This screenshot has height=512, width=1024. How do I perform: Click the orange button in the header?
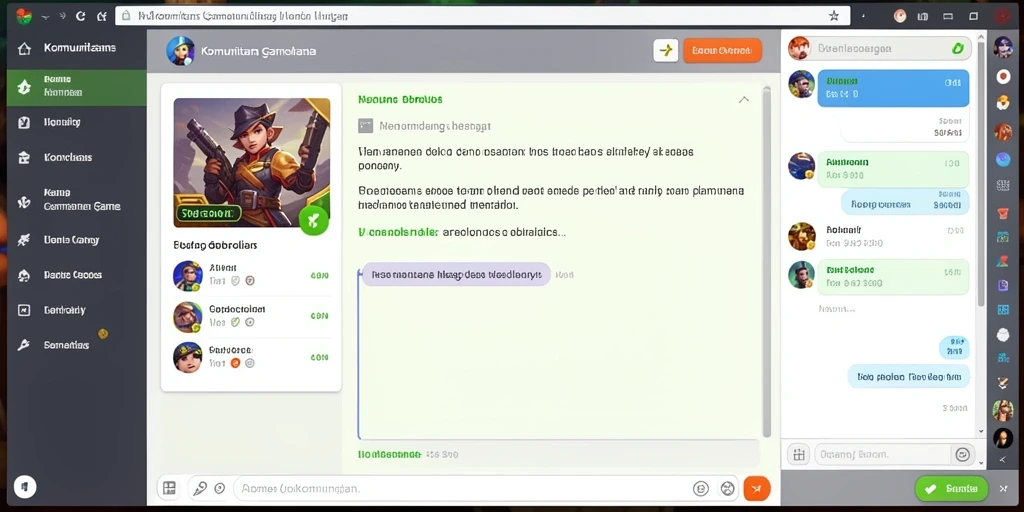coord(722,50)
